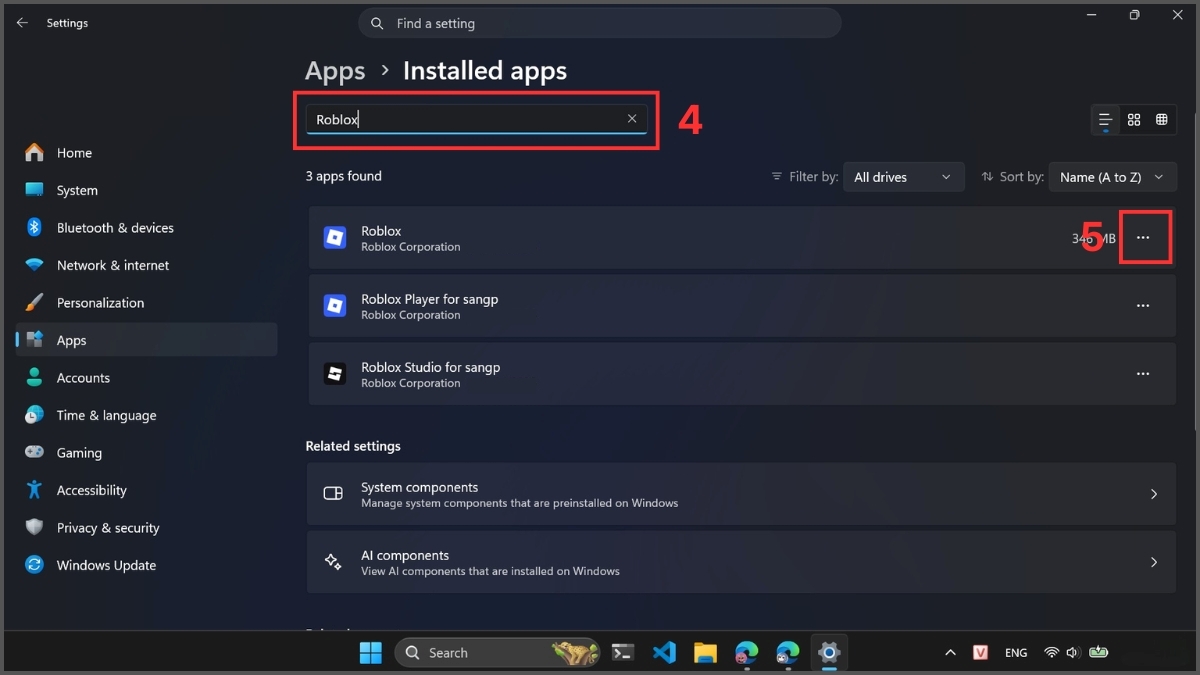
Task: Click the 3 apps found text
Action: click(343, 176)
